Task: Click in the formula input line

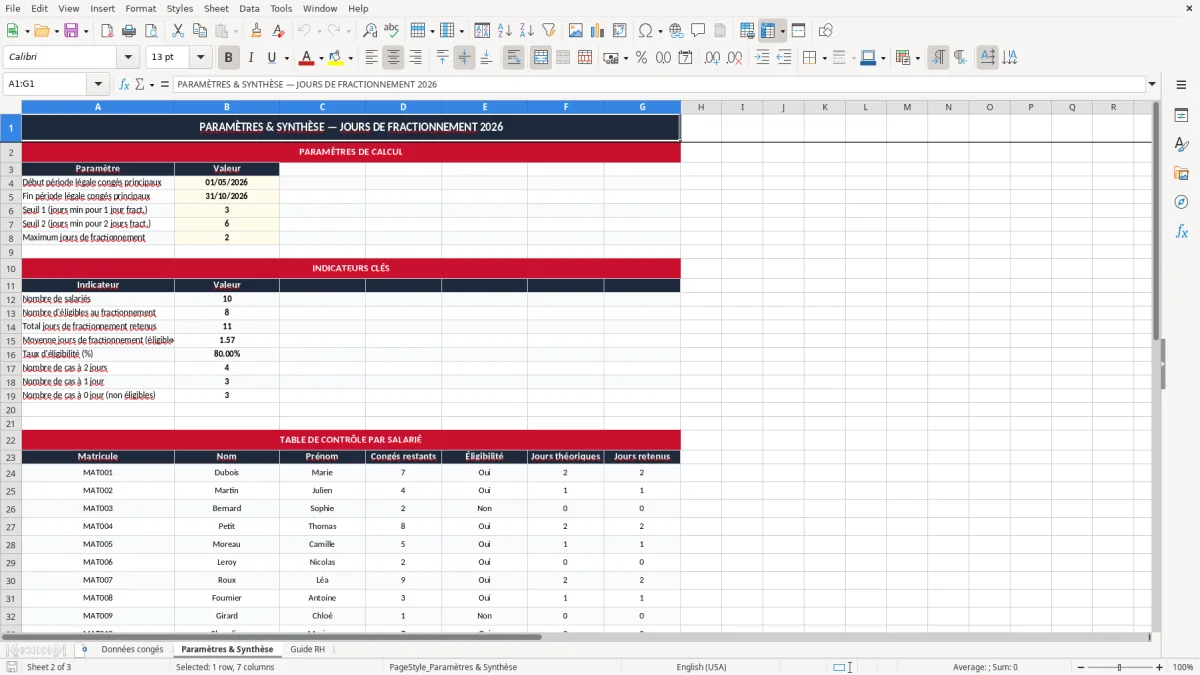Action: click(658, 84)
